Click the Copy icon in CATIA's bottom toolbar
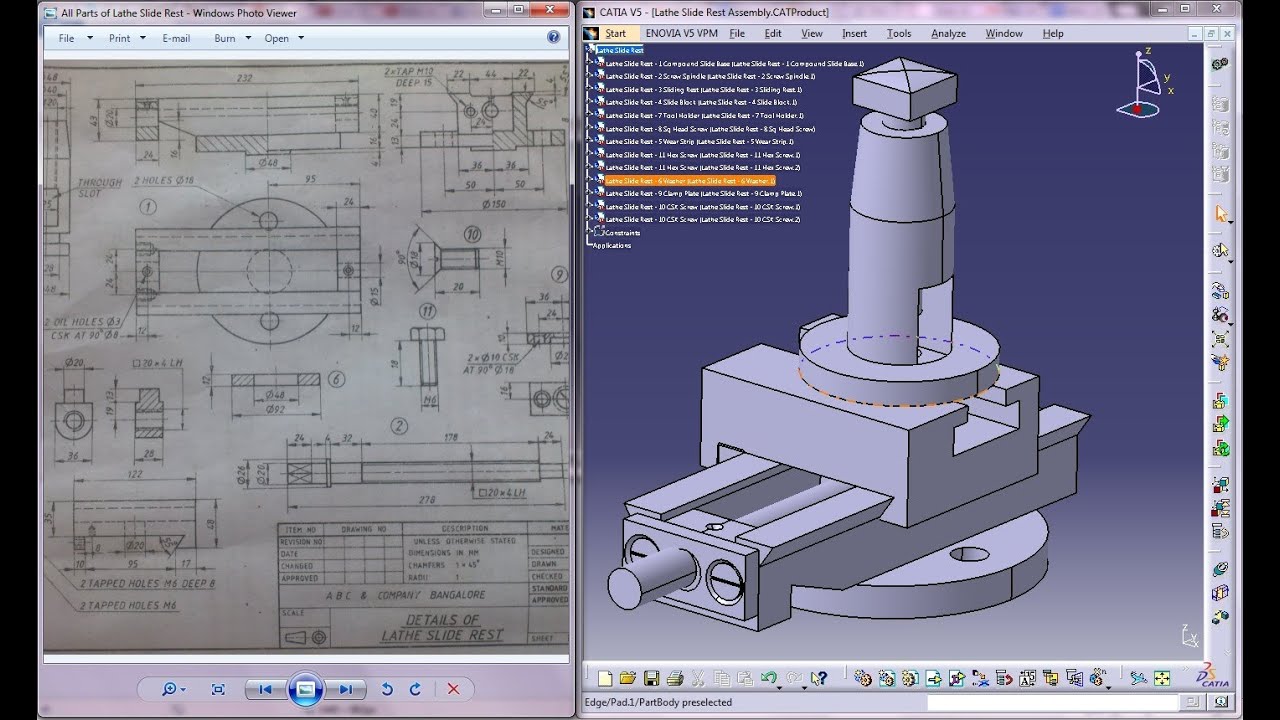The image size is (1280, 720). click(722, 678)
